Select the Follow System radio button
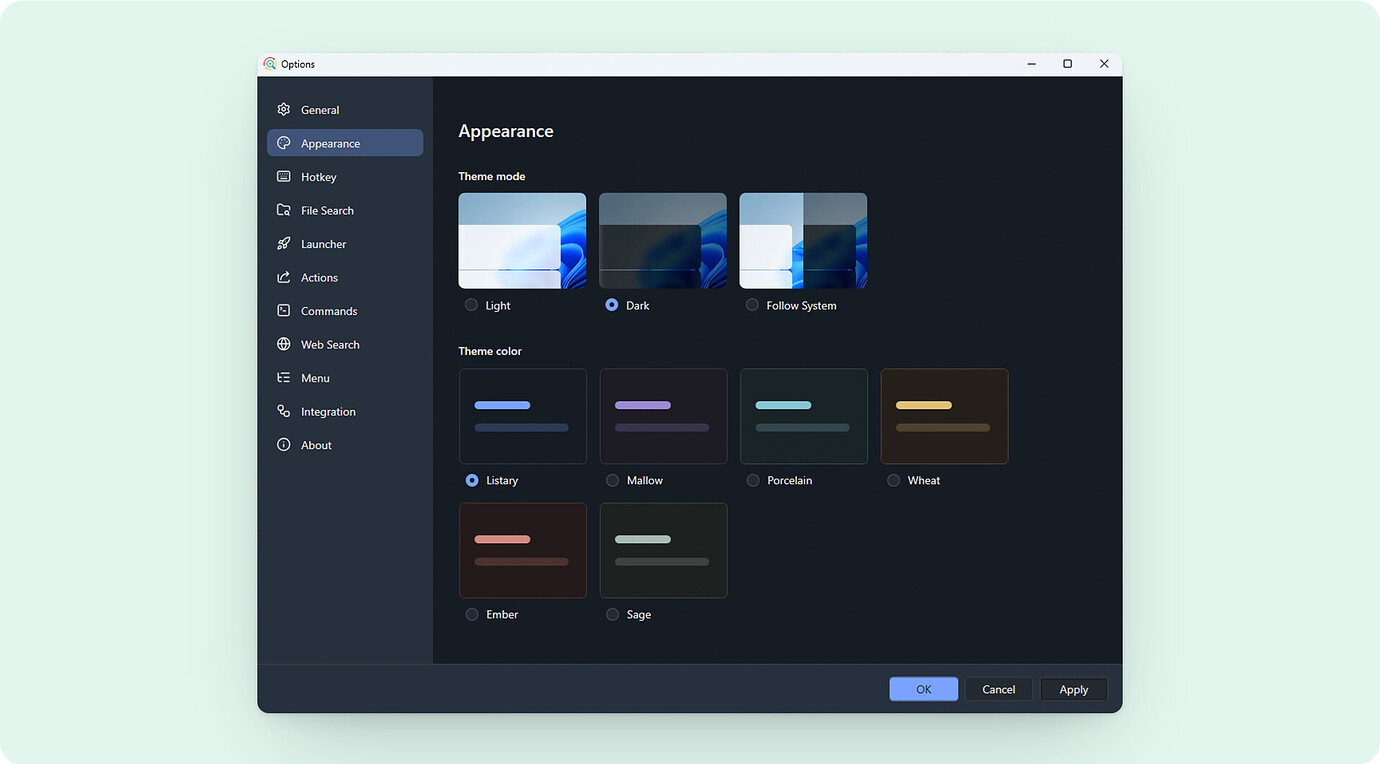 pyautogui.click(x=752, y=305)
